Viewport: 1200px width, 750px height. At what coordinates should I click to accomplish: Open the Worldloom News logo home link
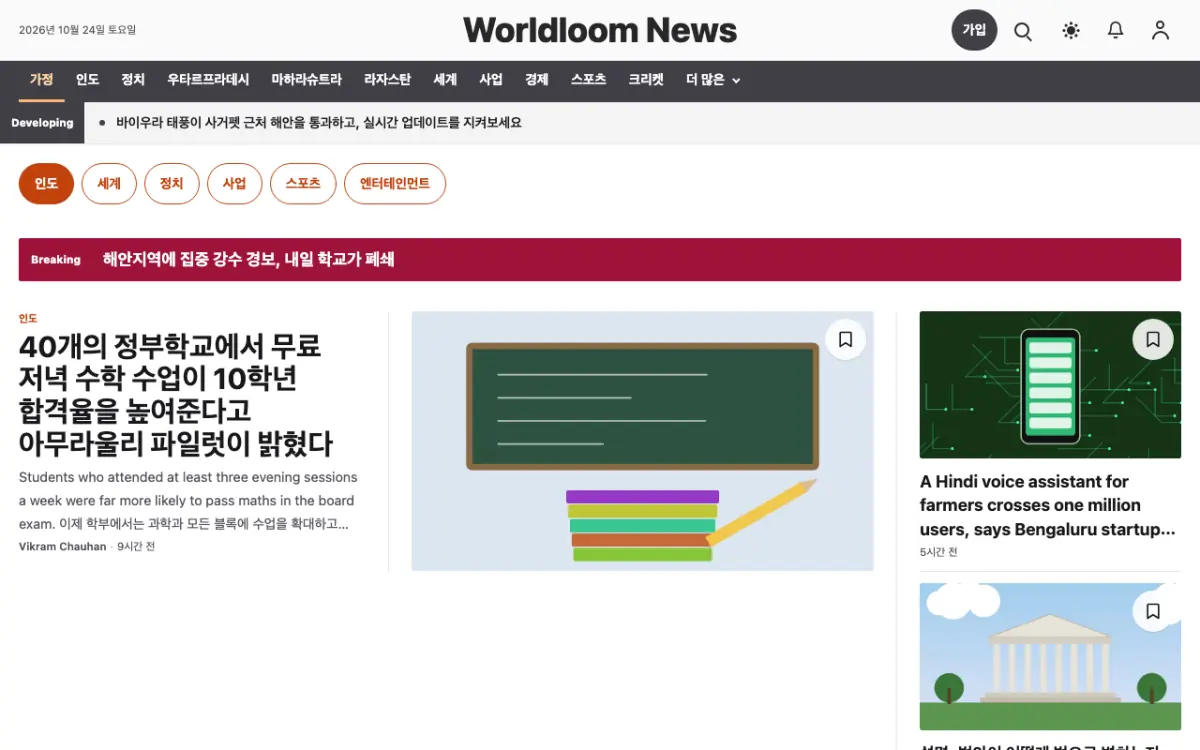(600, 30)
